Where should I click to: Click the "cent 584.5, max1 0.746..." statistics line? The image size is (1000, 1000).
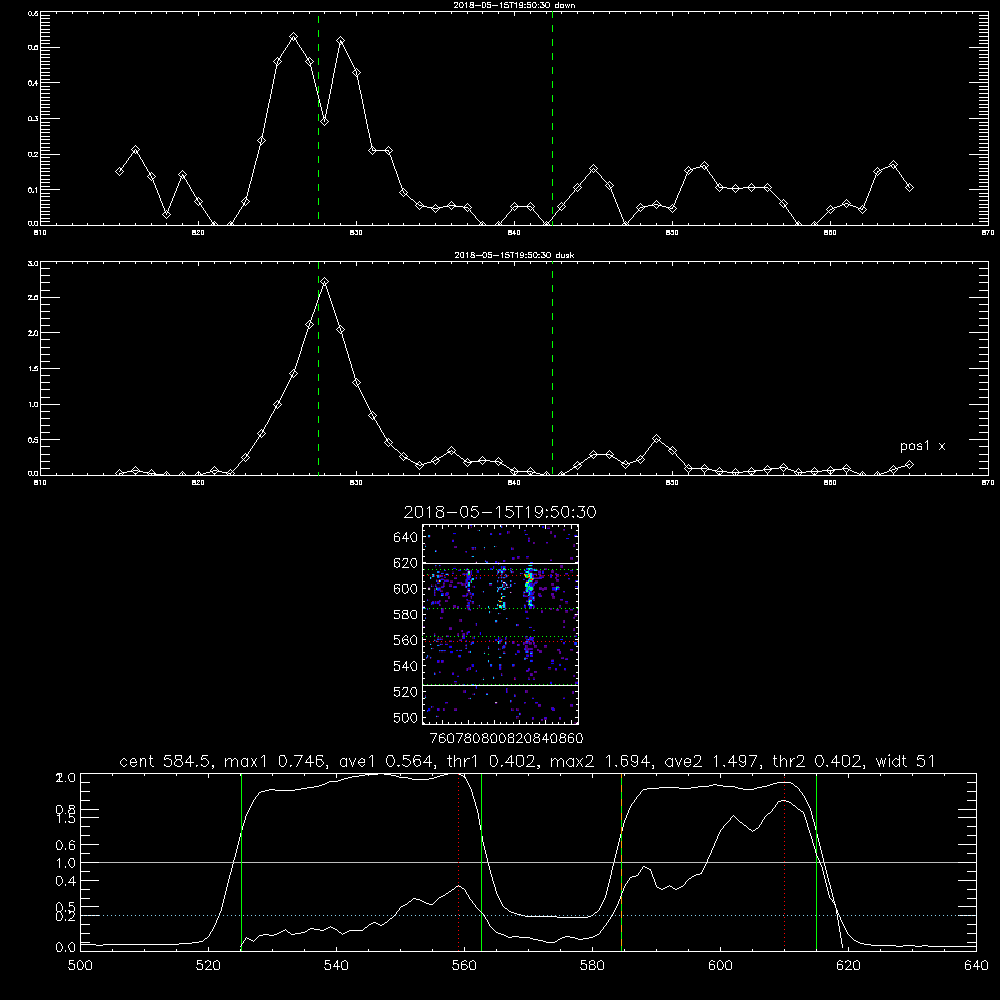pyautogui.click(x=527, y=761)
